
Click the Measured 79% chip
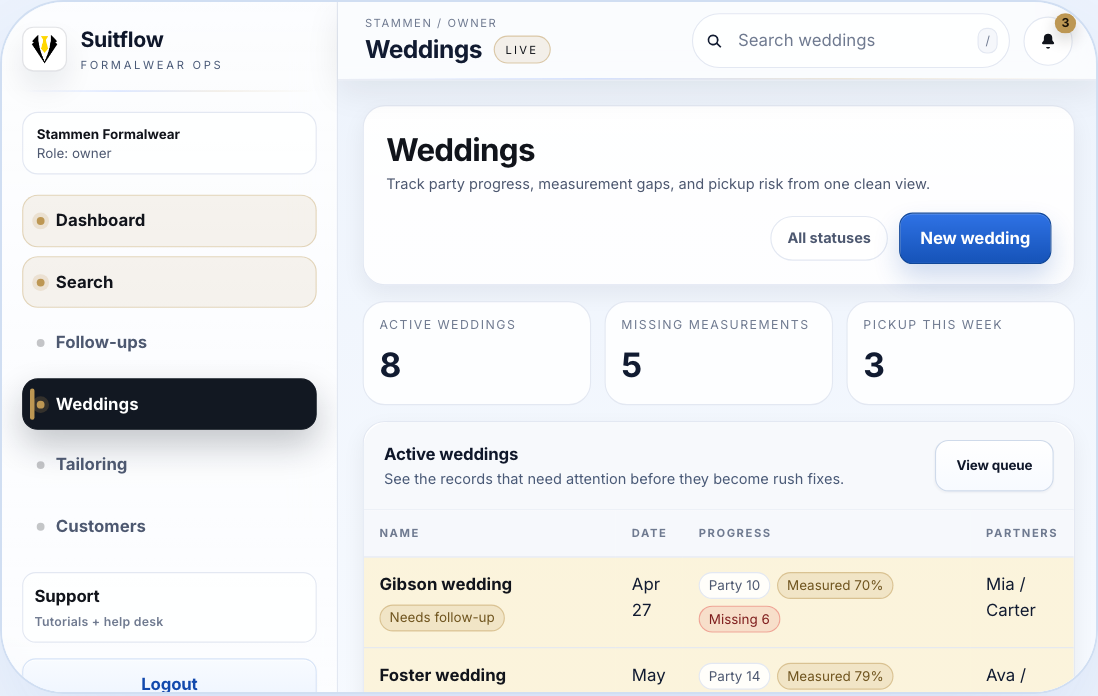[x=835, y=676]
